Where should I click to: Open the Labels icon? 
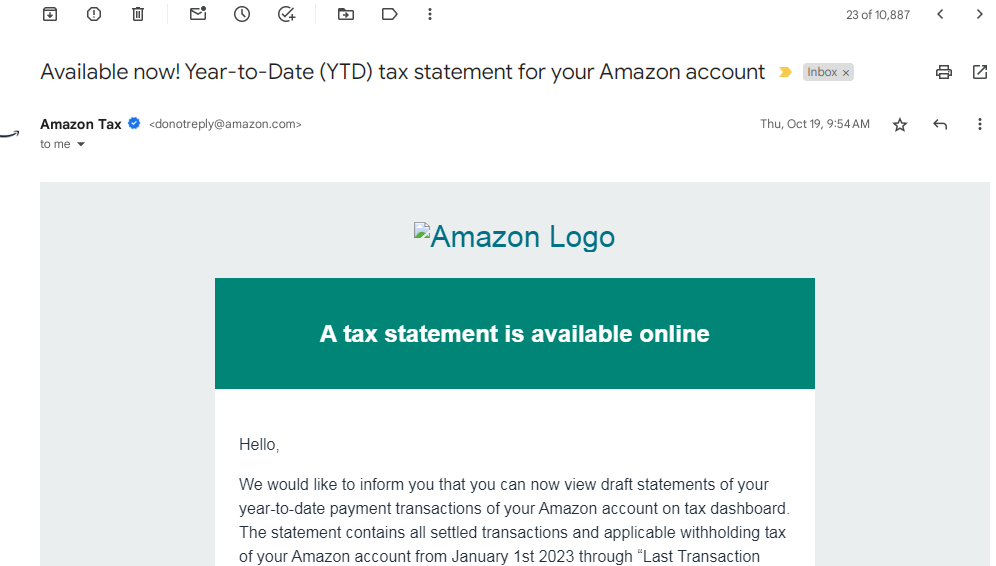(x=389, y=14)
